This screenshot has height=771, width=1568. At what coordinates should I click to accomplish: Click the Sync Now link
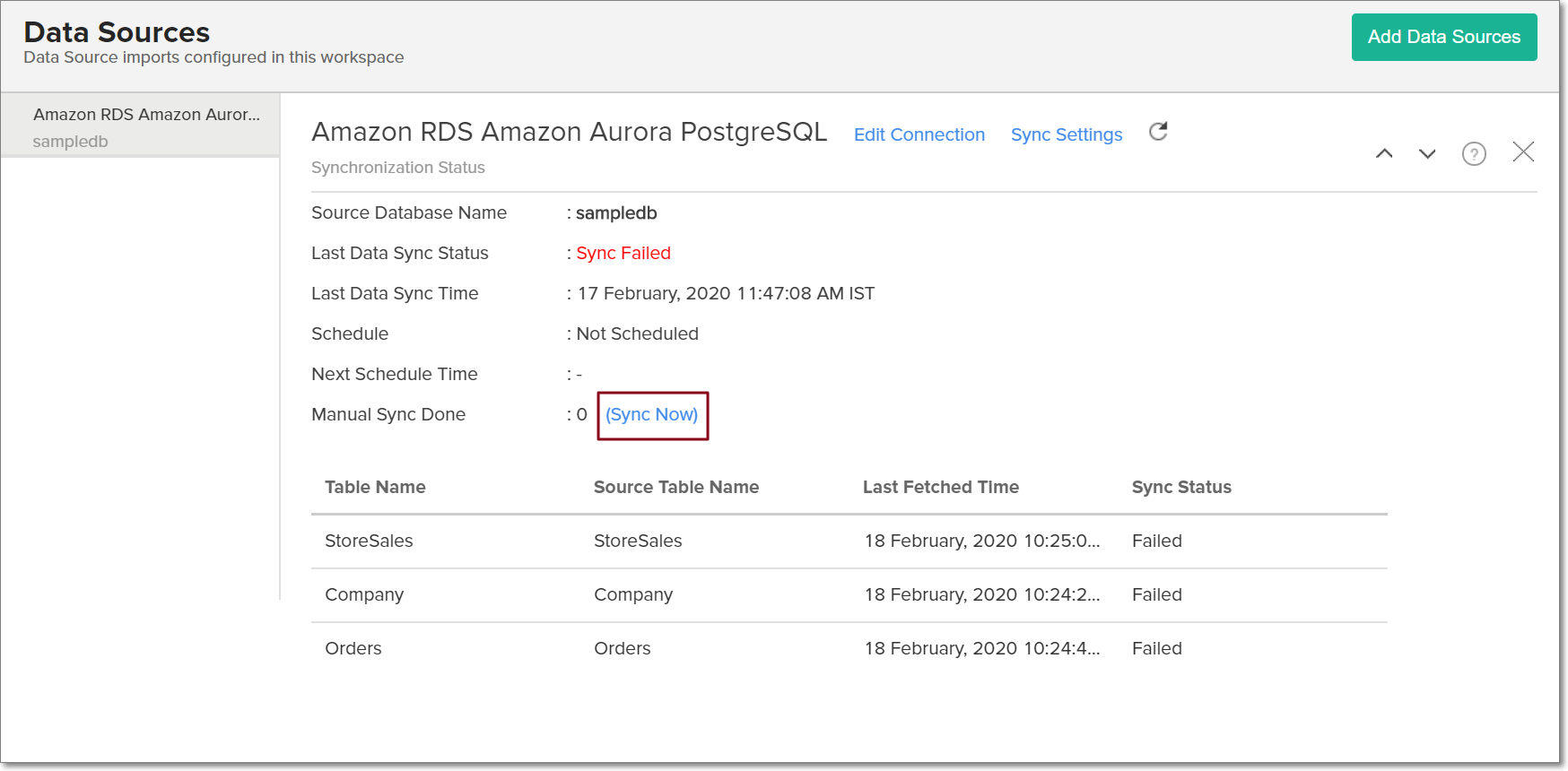[x=652, y=415]
